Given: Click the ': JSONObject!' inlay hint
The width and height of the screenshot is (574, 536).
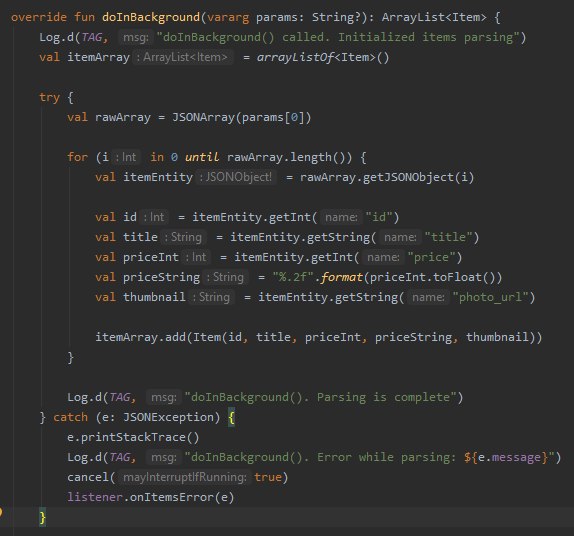Looking at the screenshot, I should [236, 177].
